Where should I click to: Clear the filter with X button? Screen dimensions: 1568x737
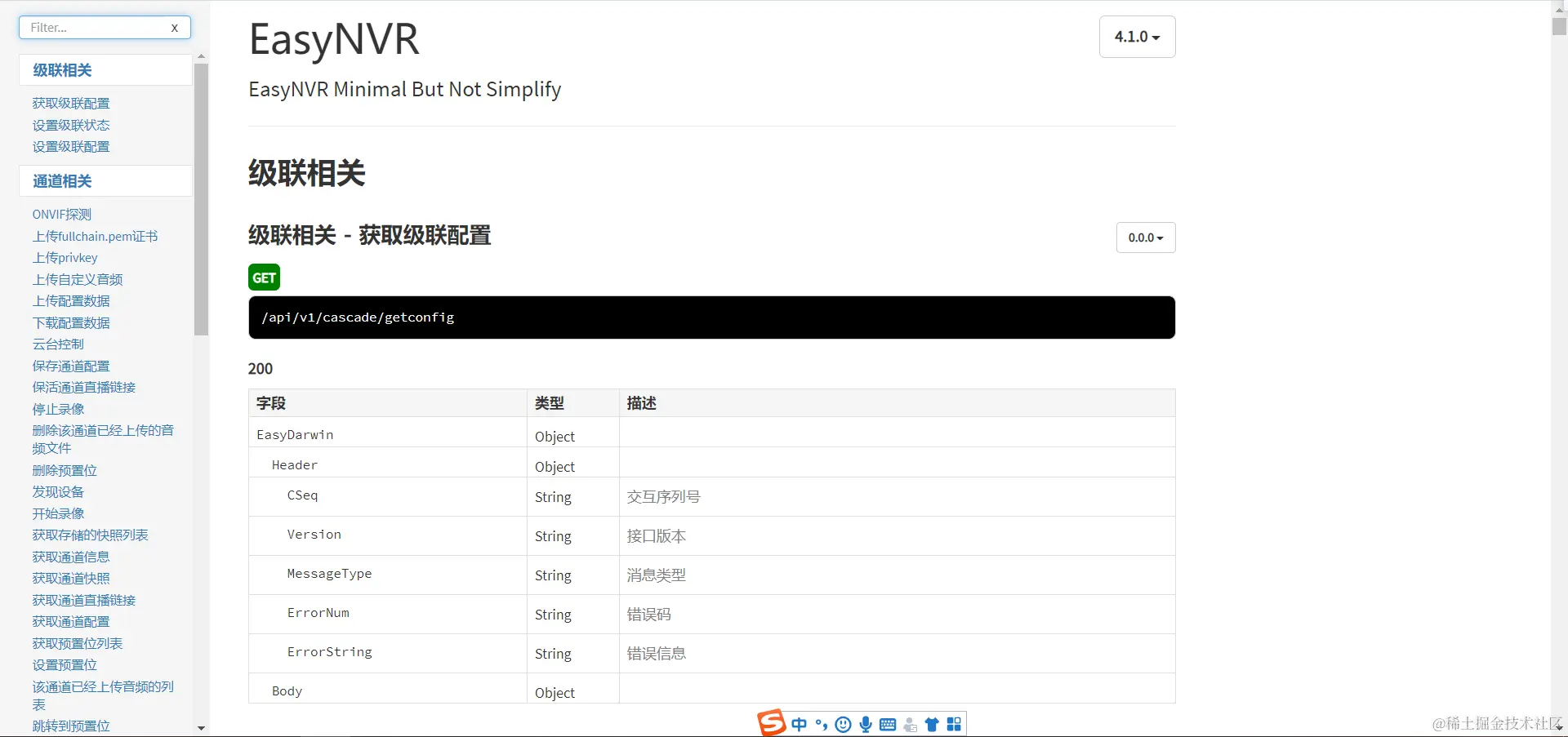(x=174, y=28)
